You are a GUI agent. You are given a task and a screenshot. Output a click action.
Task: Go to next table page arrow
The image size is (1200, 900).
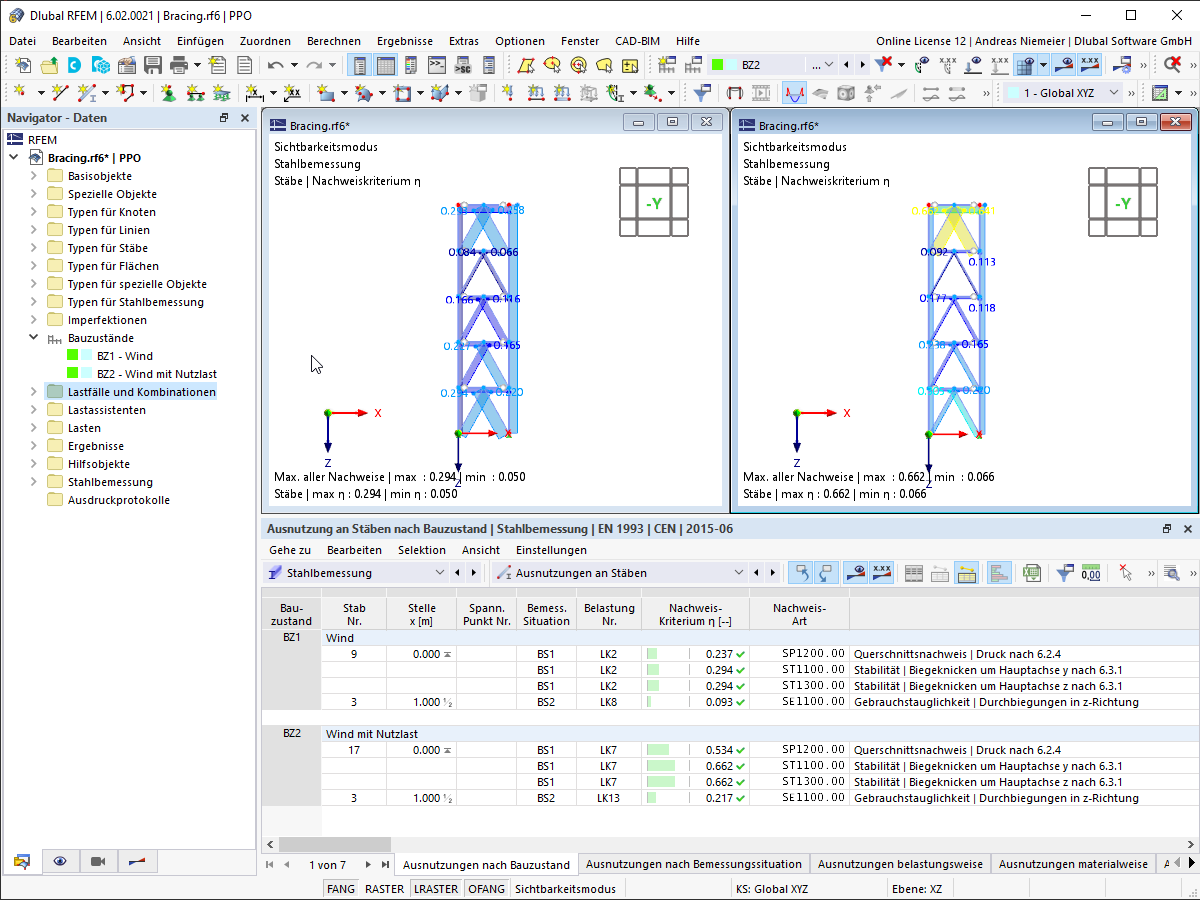368,864
